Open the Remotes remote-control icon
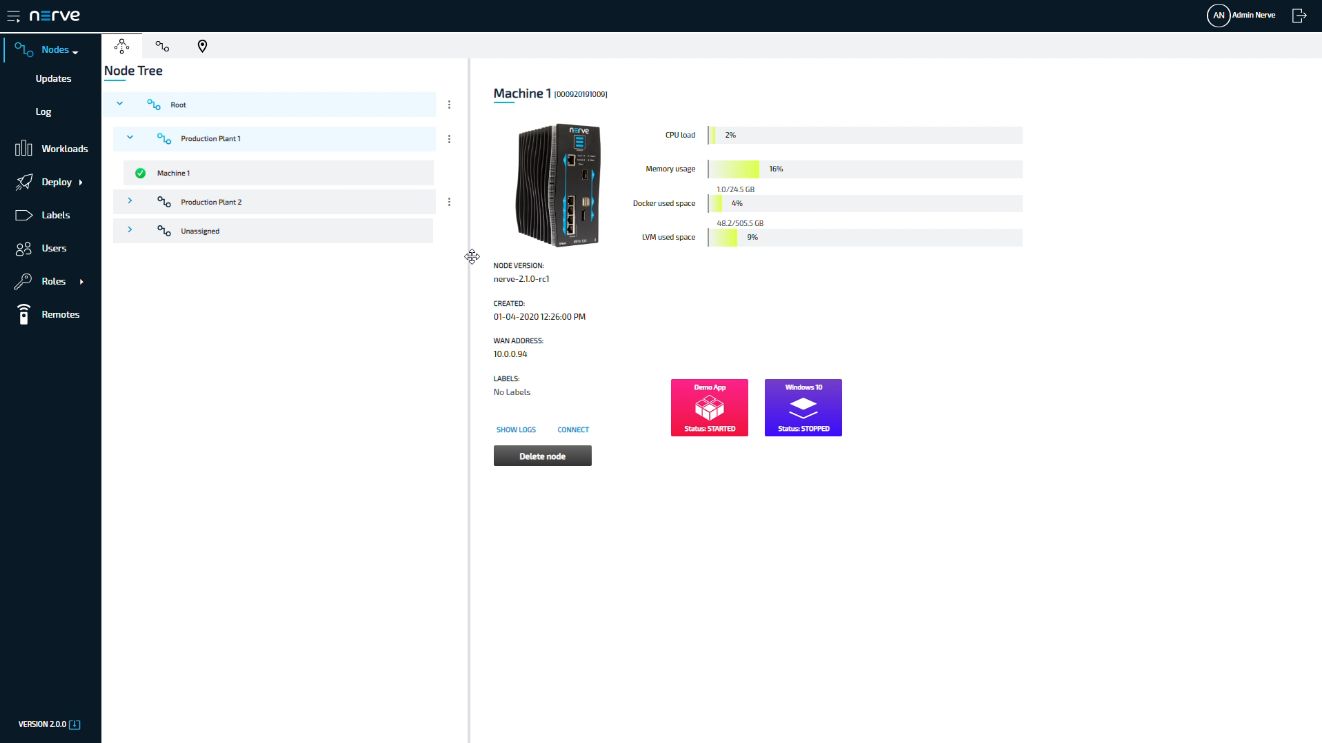Screen dimensions: 1322x743 click(x=24, y=314)
